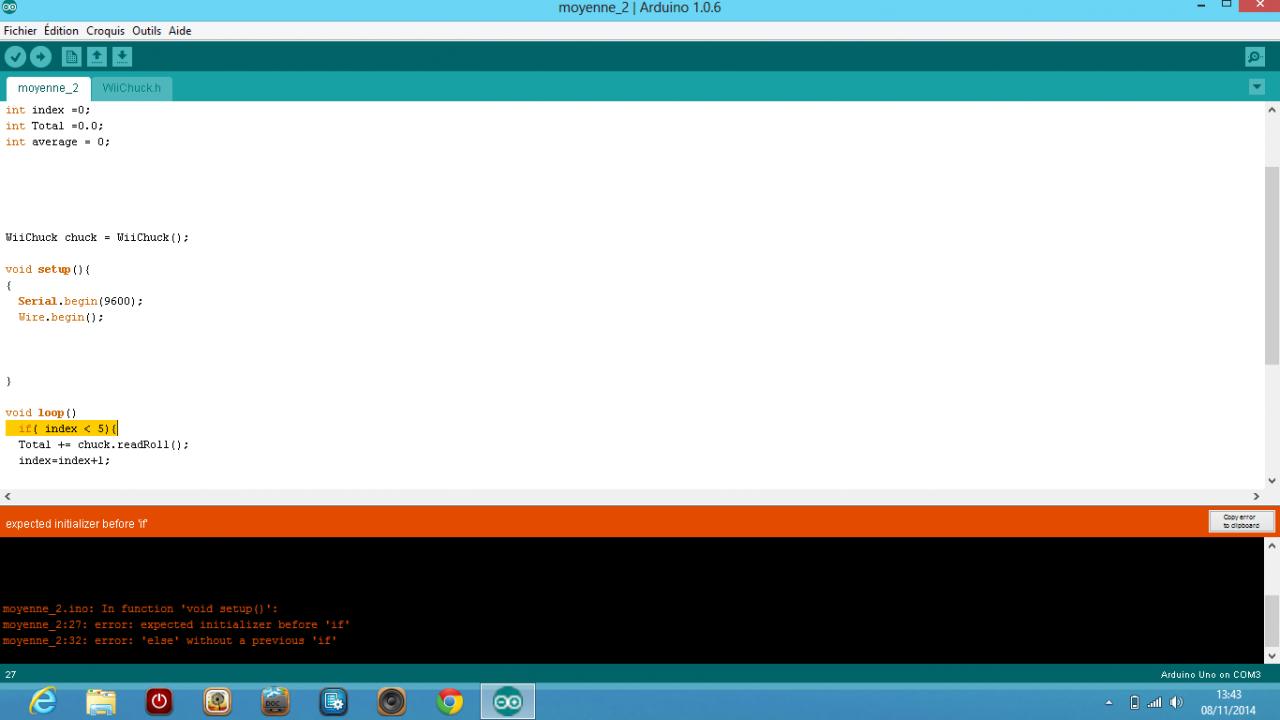This screenshot has width=1280, height=720.
Task: Click the 'int index =0;' code line
Action: point(48,110)
